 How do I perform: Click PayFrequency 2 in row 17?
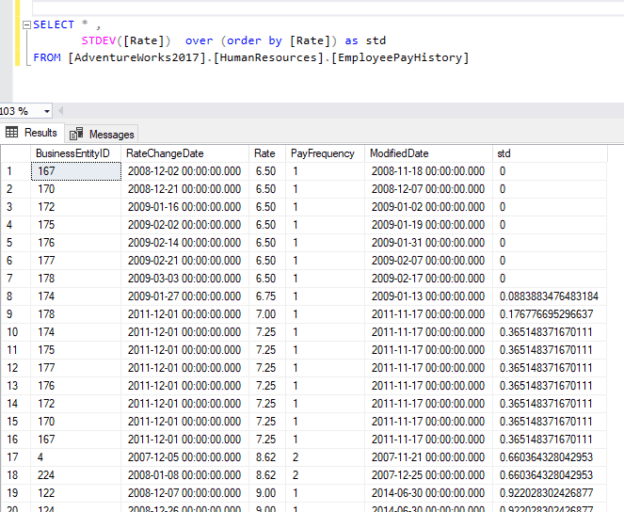[325, 457]
